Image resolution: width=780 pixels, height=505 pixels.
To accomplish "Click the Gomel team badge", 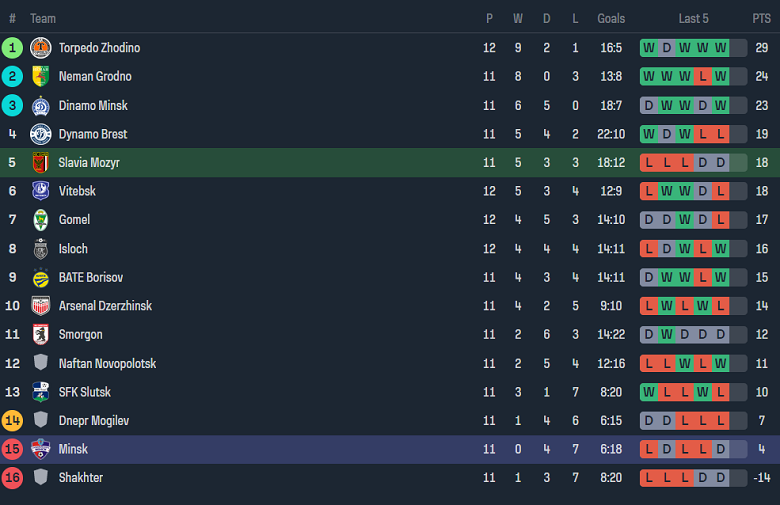I will point(41,220).
